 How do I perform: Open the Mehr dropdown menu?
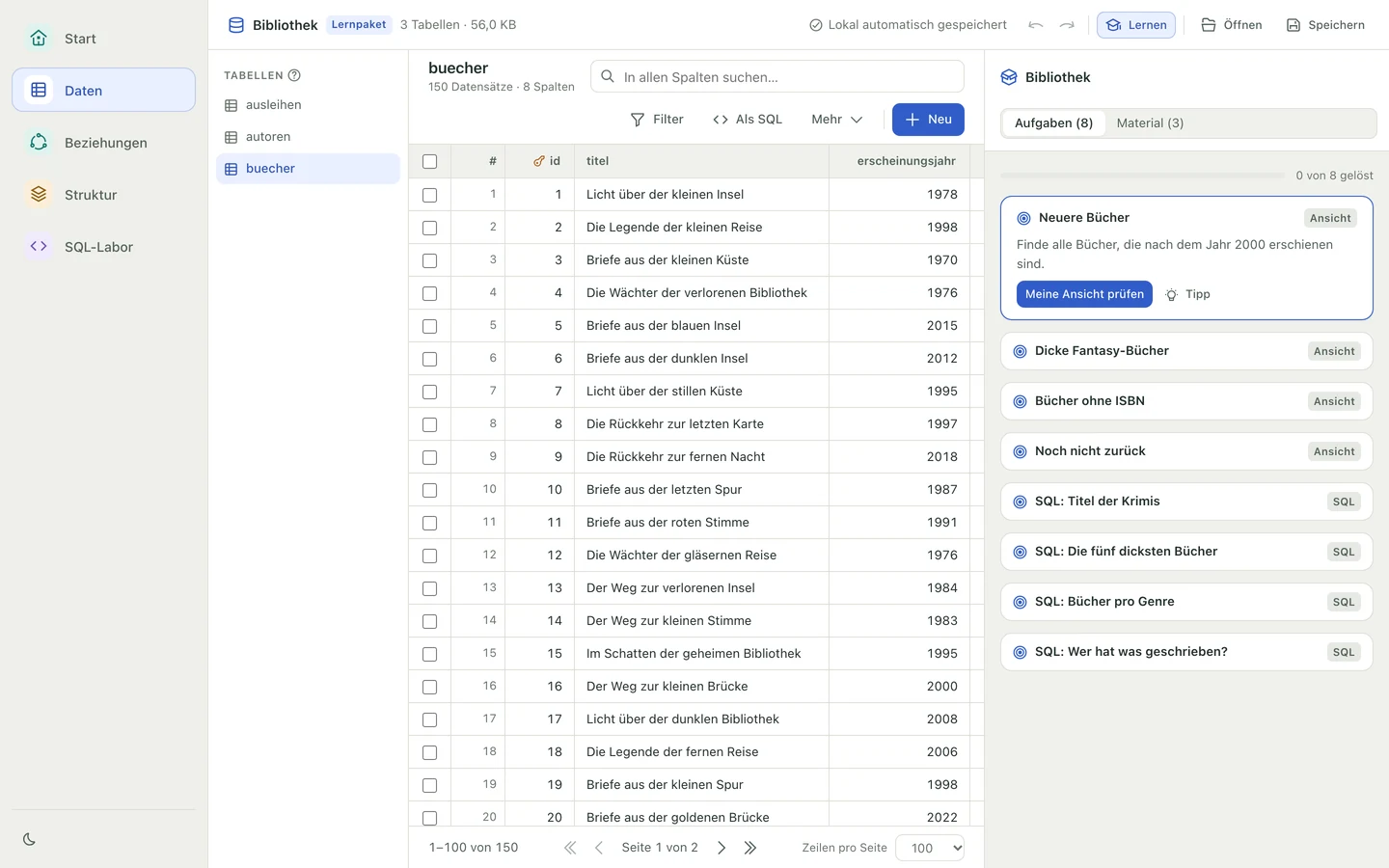pyautogui.click(x=836, y=120)
